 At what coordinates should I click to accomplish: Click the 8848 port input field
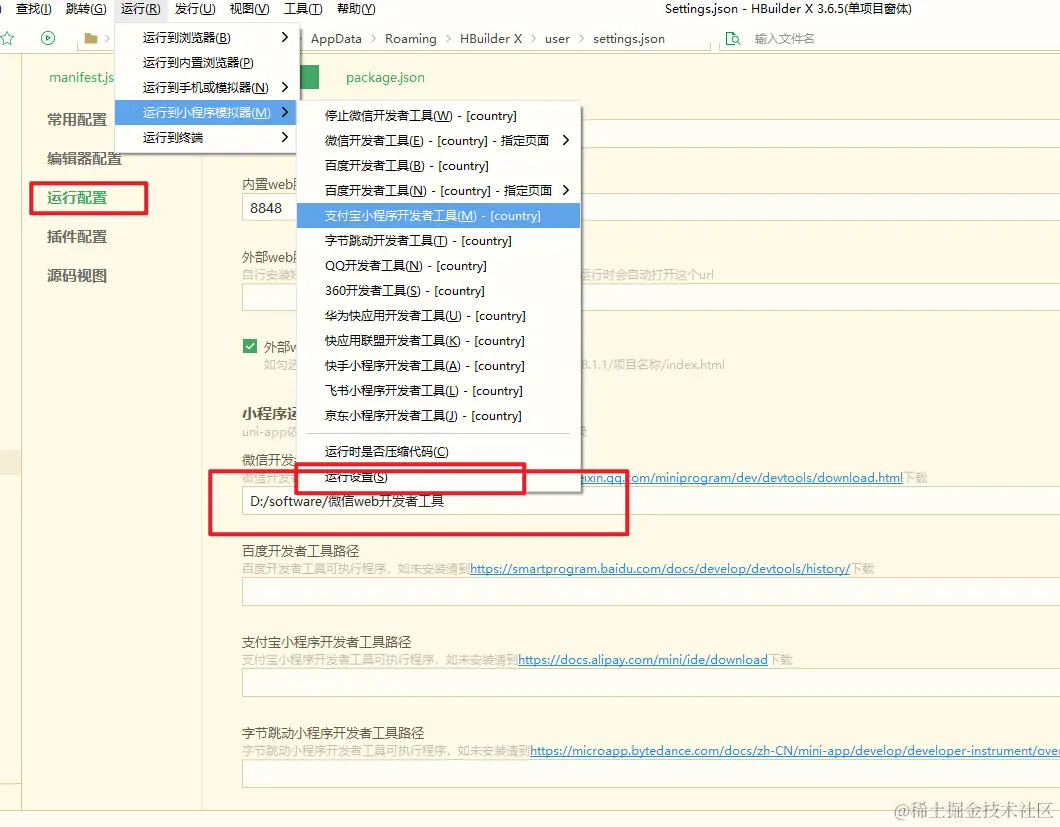pyautogui.click(x=269, y=208)
